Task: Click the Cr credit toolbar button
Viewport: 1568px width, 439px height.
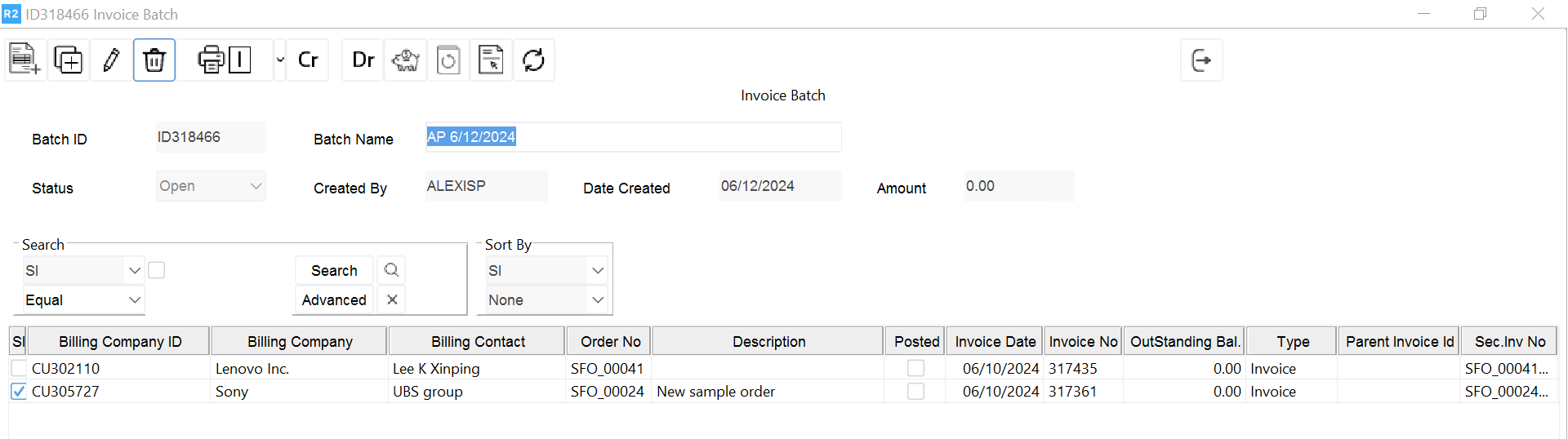Action: [308, 60]
